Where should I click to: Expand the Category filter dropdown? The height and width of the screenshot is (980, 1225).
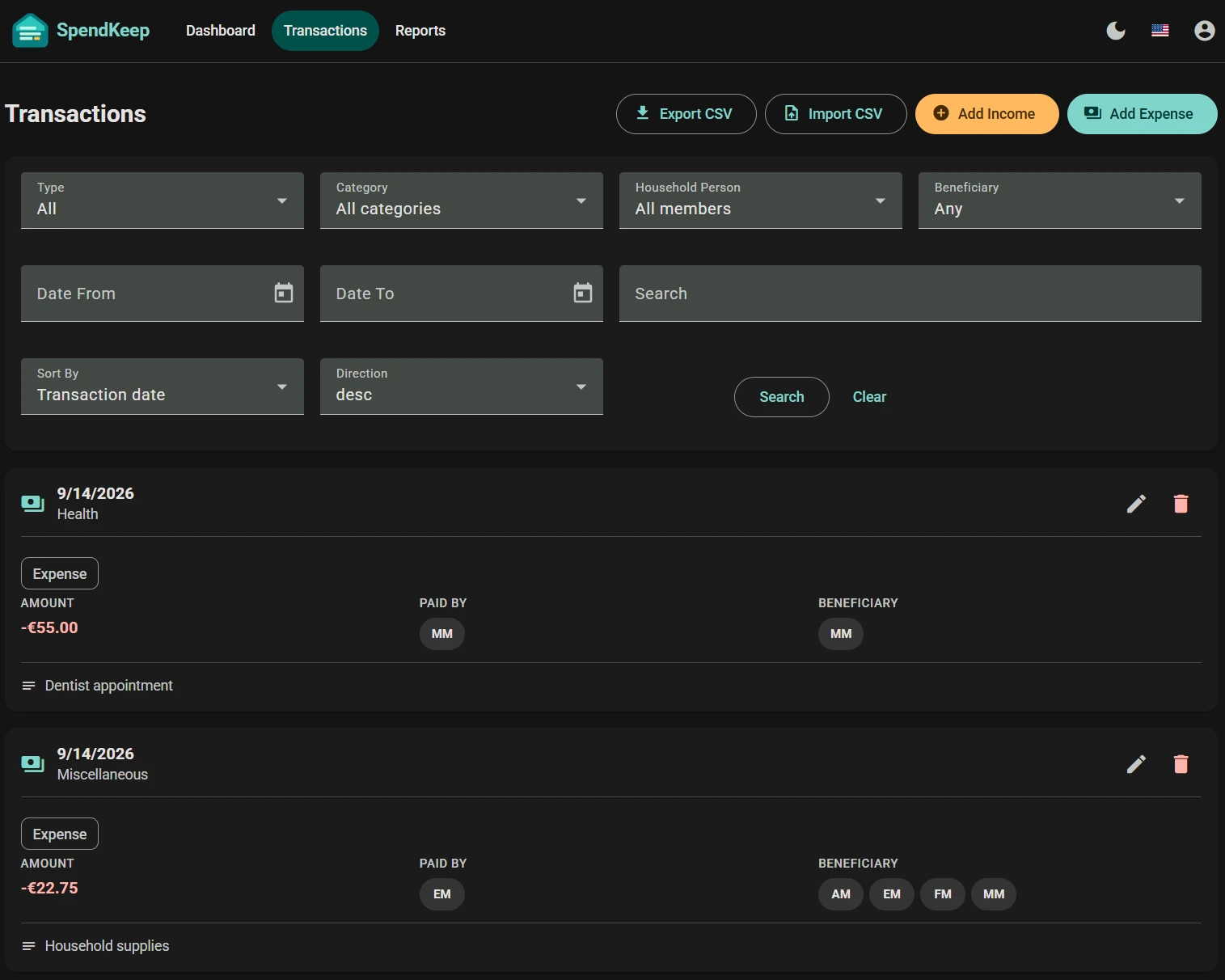pyautogui.click(x=462, y=201)
